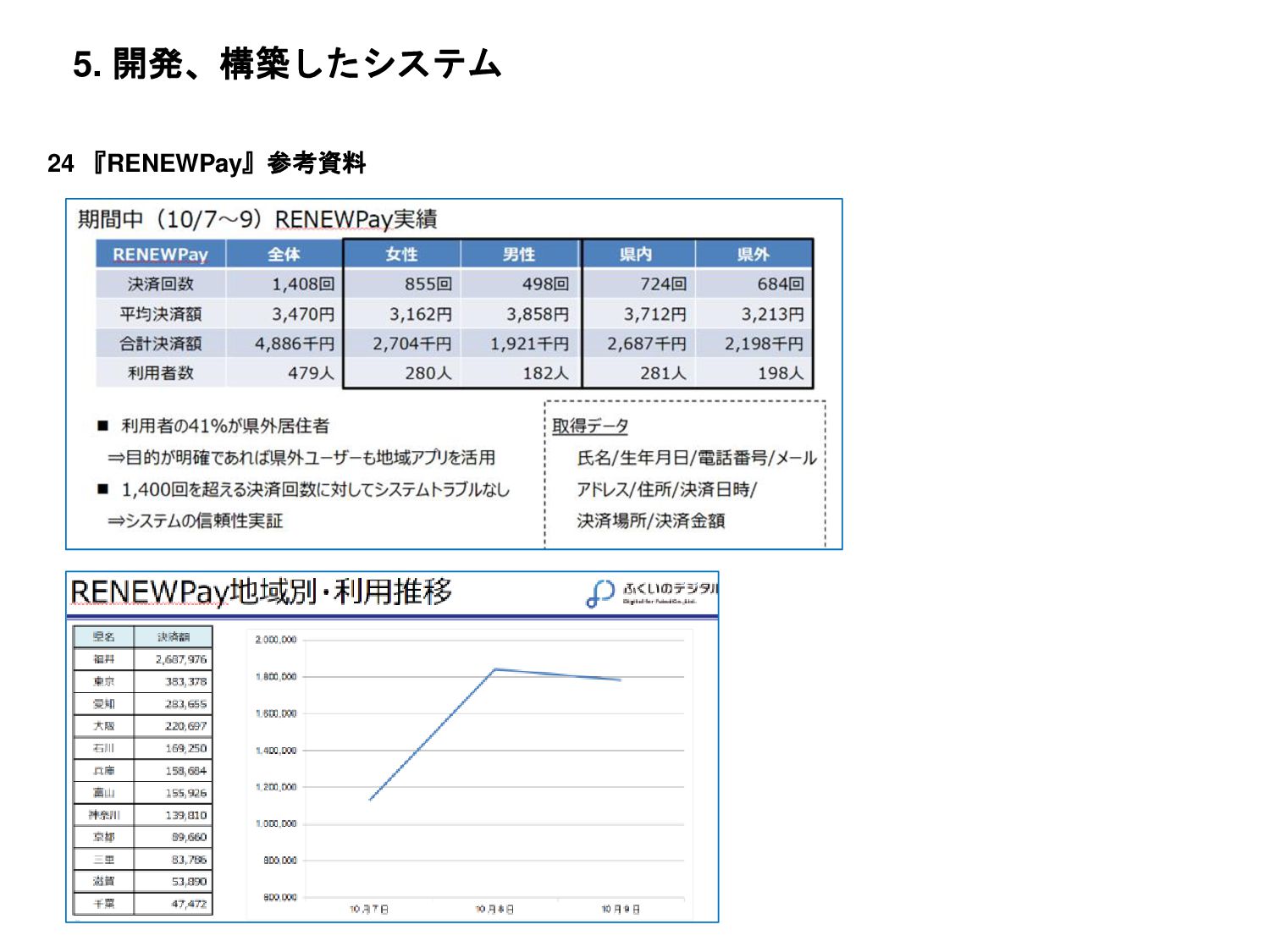Click the '利用者数' row label

coord(160,373)
